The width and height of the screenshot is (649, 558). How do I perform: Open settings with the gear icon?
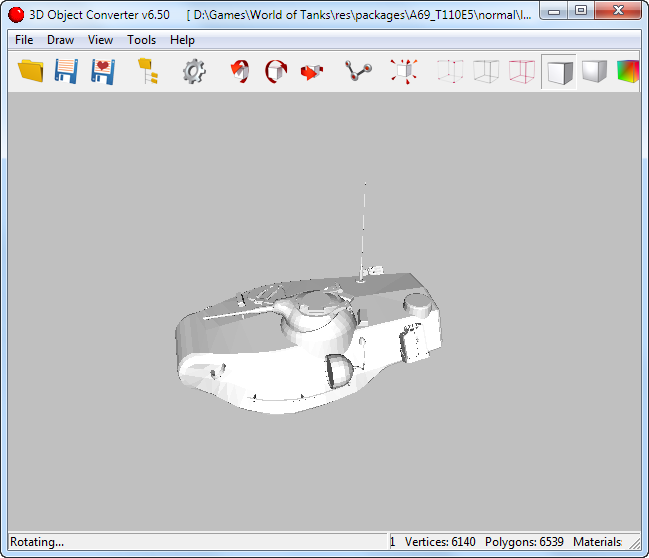(x=194, y=71)
